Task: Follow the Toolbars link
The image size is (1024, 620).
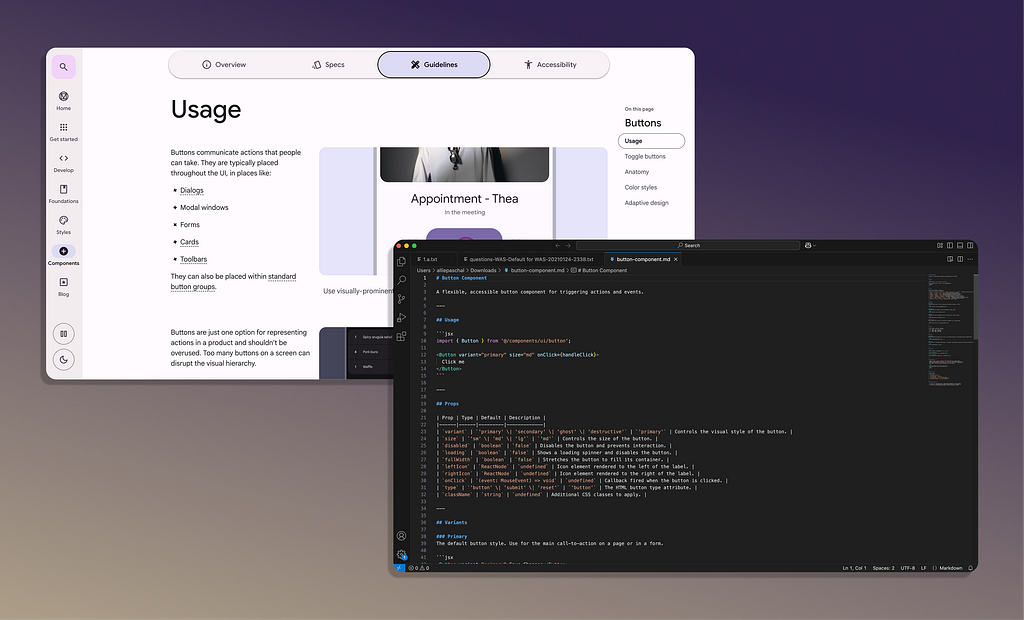Action: pos(193,259)
